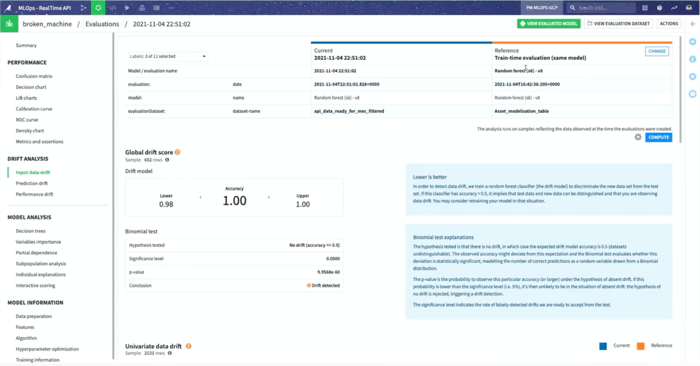Open the deployer print-like icon in top bar
700x366 pixels.
[x=142, y=8]
